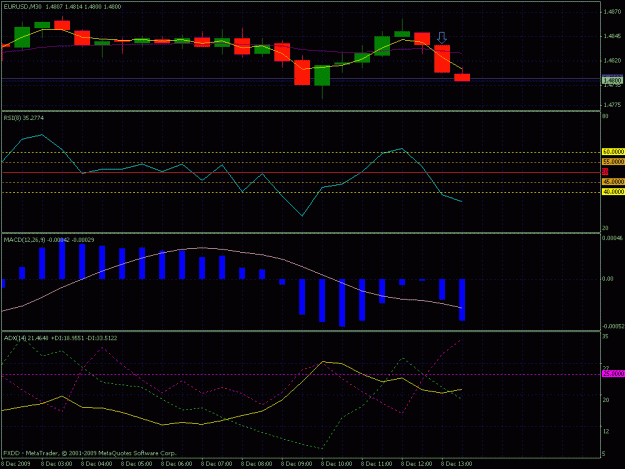
Task: Click the current price 1.4800 label
Action: tap(612, 80)
